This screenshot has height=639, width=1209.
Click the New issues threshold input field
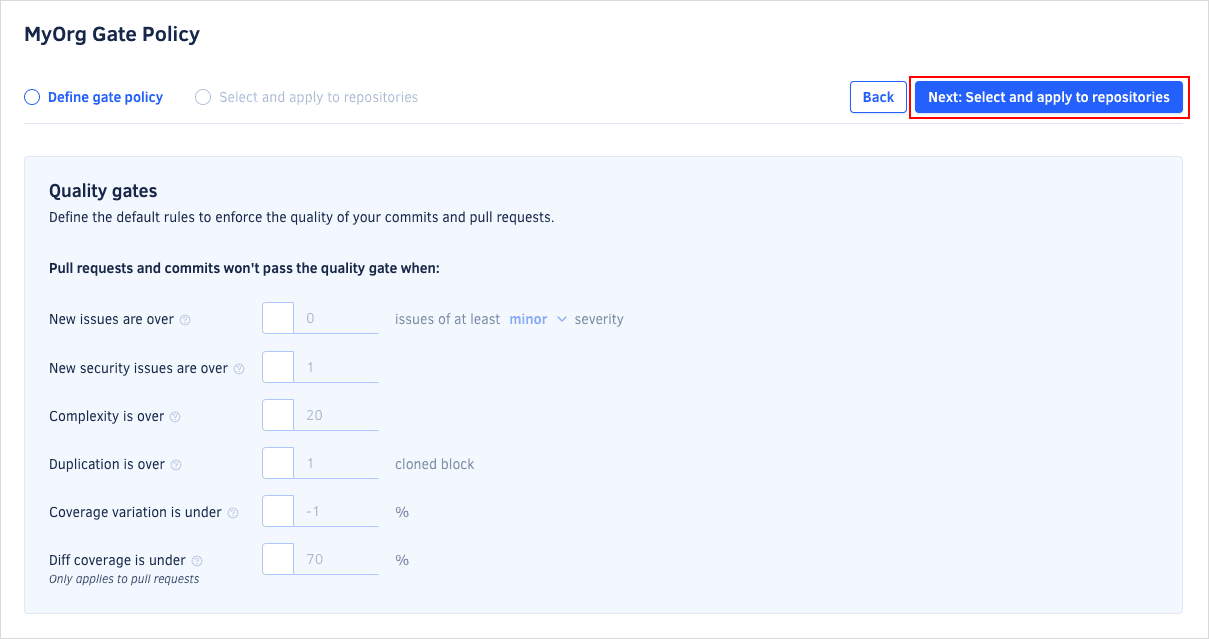click(337, 319)
